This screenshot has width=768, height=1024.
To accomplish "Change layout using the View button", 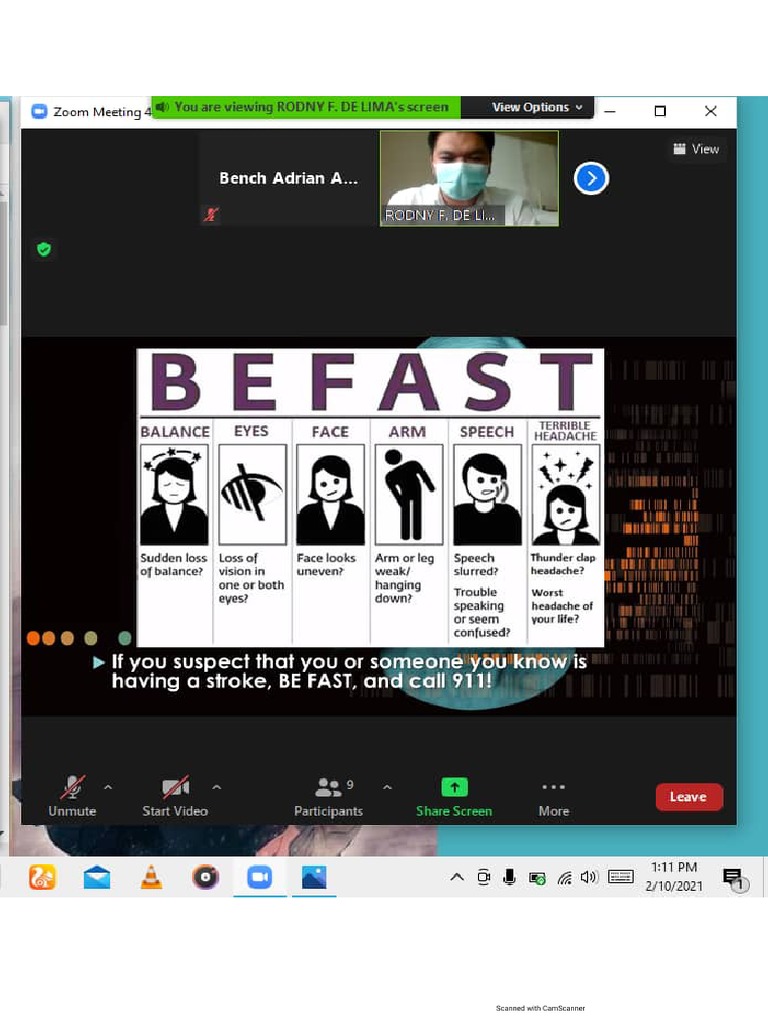I will click(x=696, y=149).
